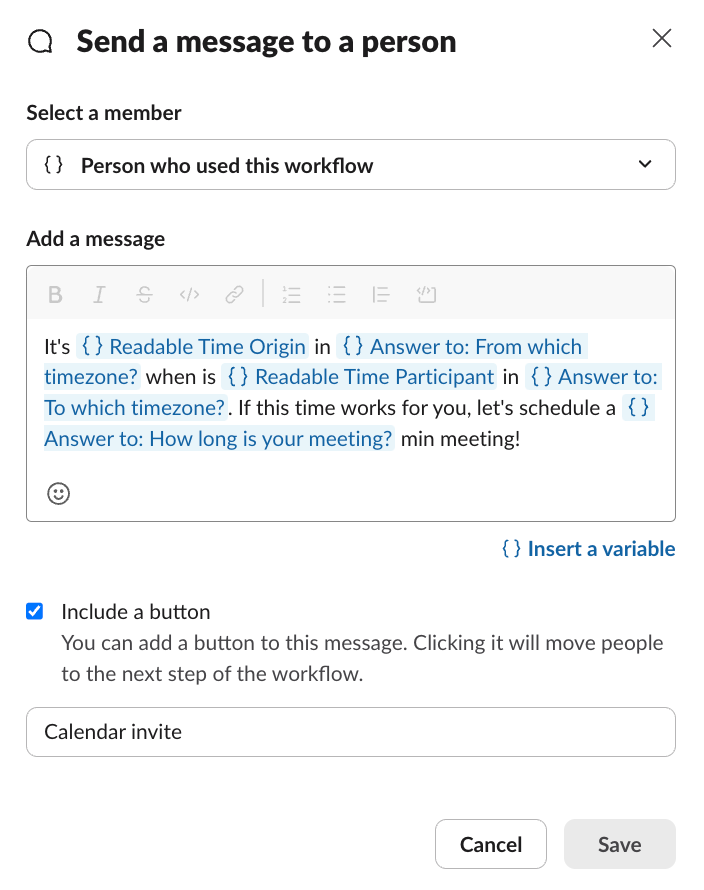Apply blockquote formatting
The width and height of the screenshot is (704, 890).
381,294
